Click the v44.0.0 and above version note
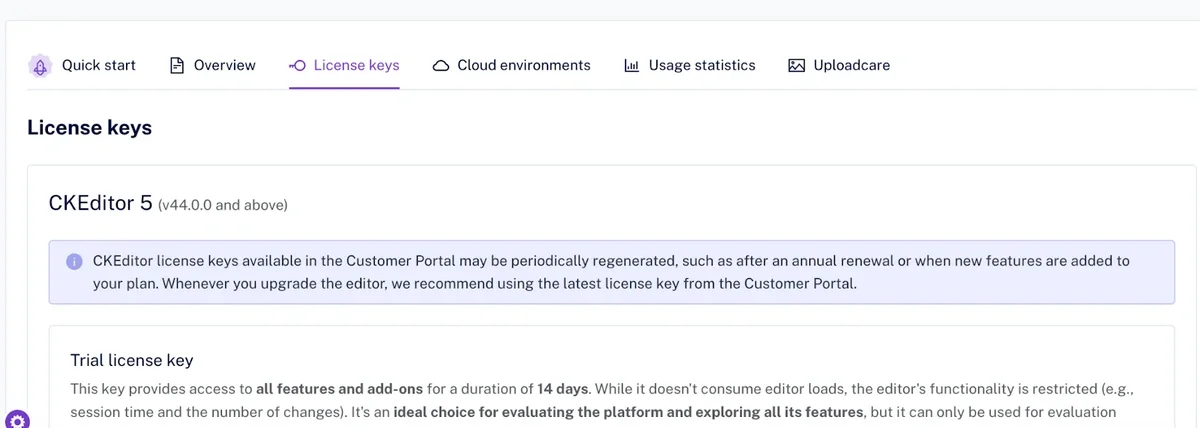This screenshot has height=428, width=1200. [223, 206]
